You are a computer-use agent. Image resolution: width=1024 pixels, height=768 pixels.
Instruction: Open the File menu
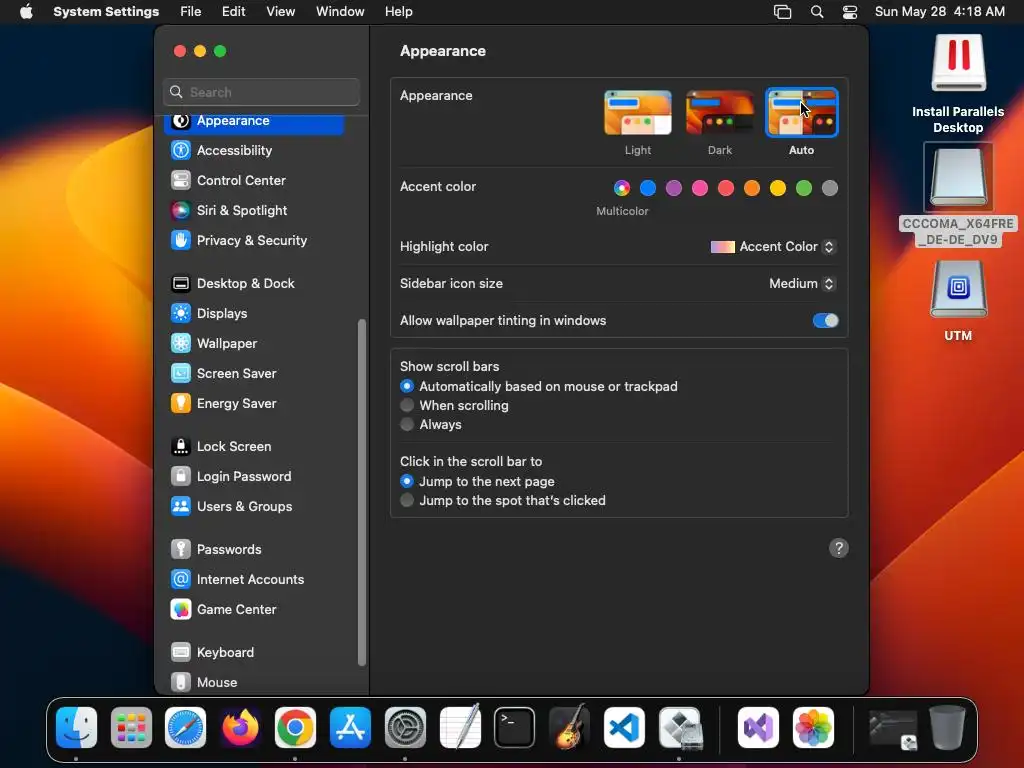pos(191,12)
